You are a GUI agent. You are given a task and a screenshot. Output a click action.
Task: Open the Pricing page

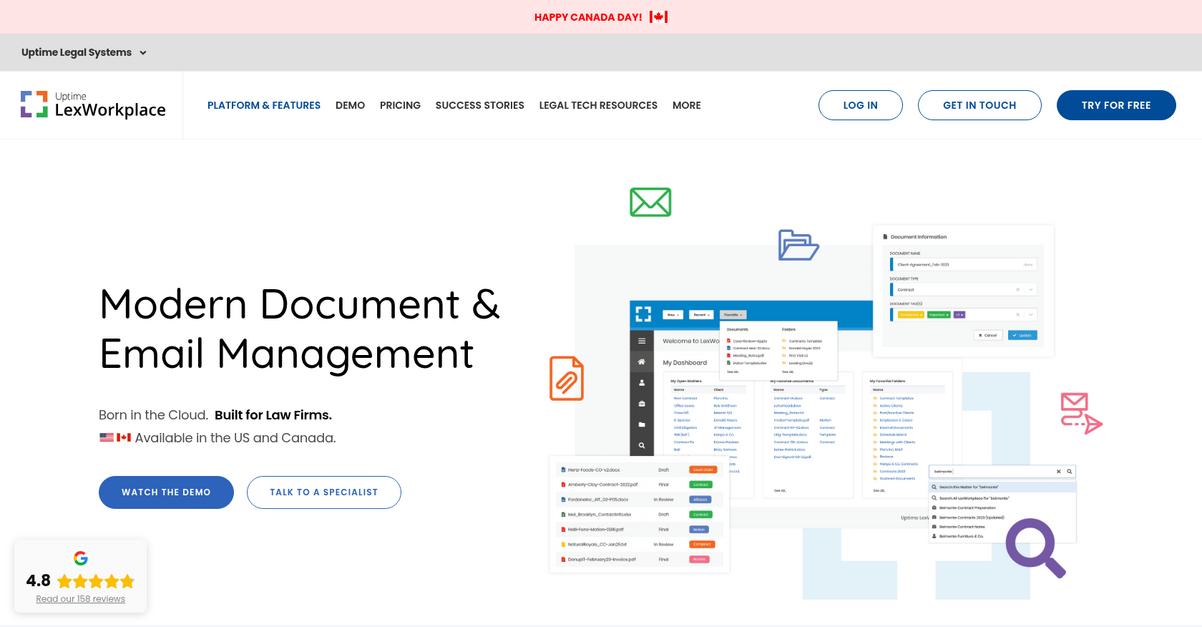(400, 105)
